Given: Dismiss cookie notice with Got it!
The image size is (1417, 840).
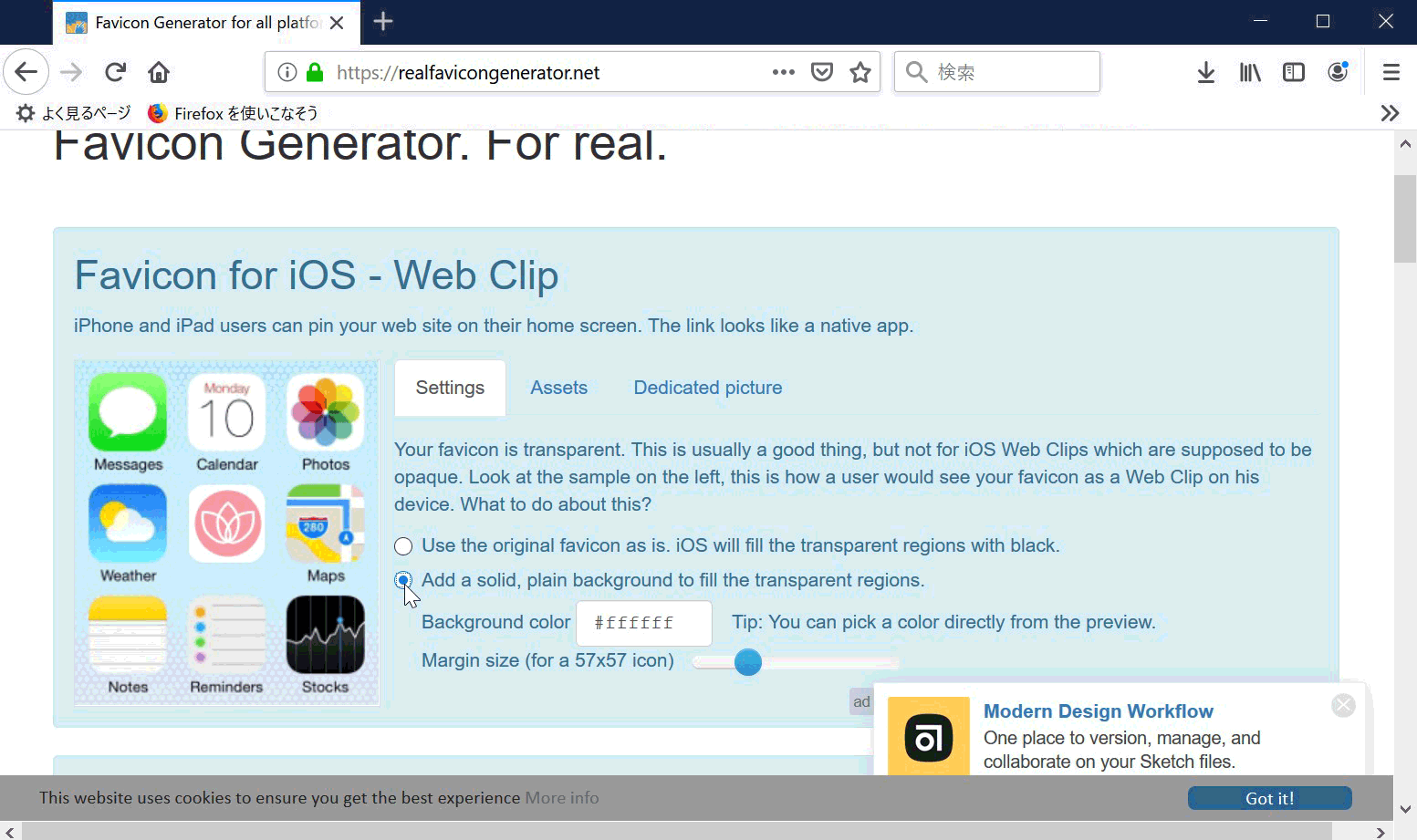Looking at the screenshot, I should tap(1269, 798).
